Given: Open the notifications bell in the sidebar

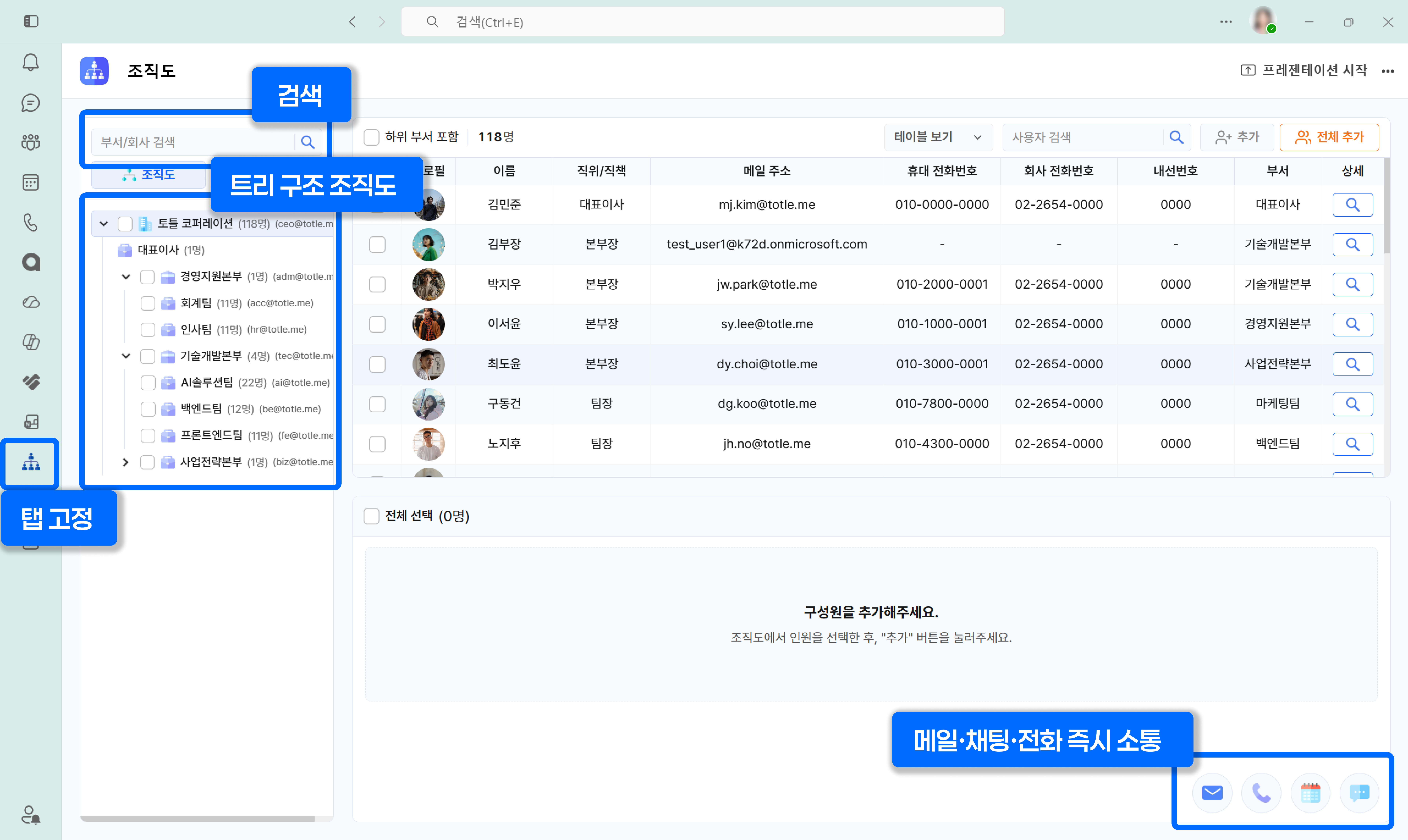Looking at the screenshot, I should click(31, 62).
